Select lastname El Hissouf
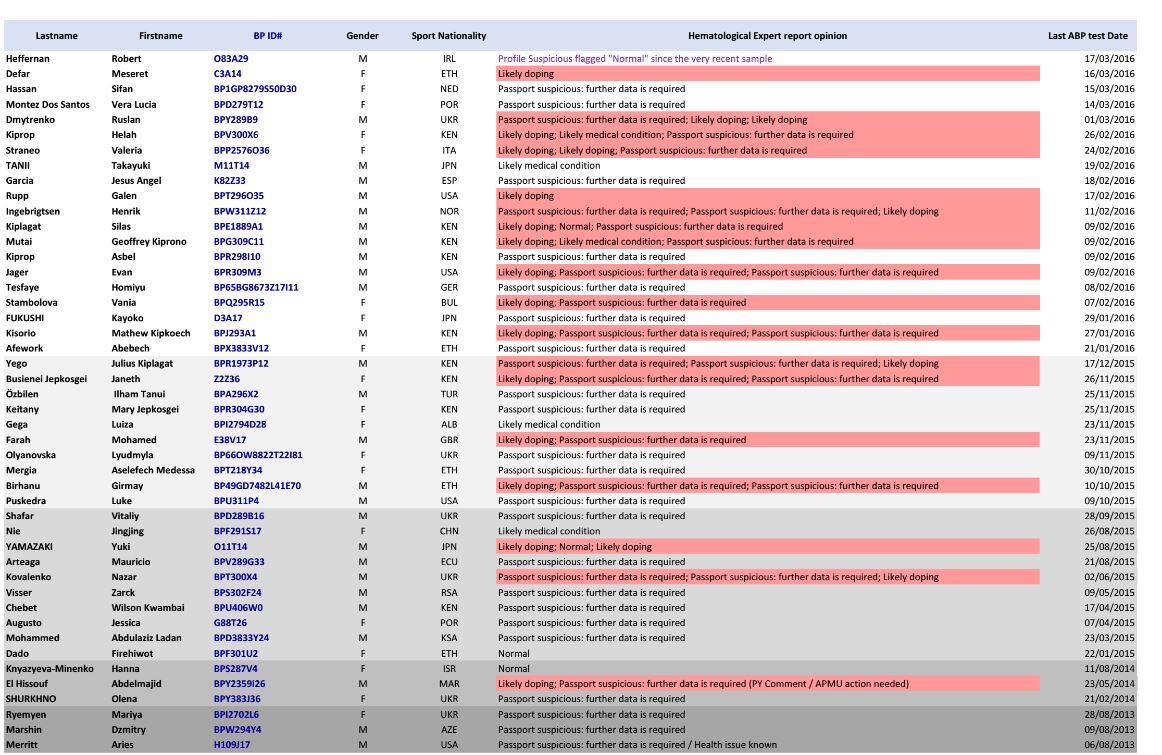This screenshot has width=1162, height=755. [x=27, y=684]
